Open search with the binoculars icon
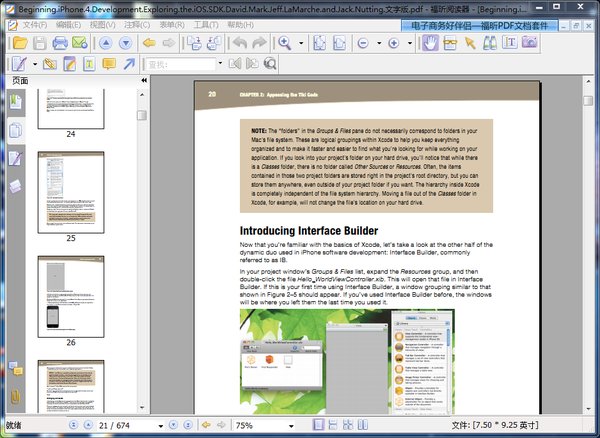This screenshot has width=600, height=438. (x=490, y=43)
